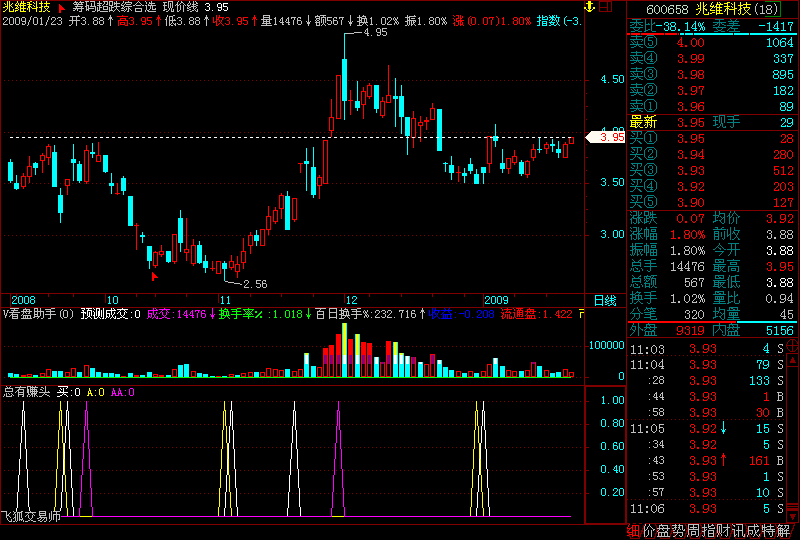Switch to the 讯 tab
800x540 pixels.
tap(737, 531)
